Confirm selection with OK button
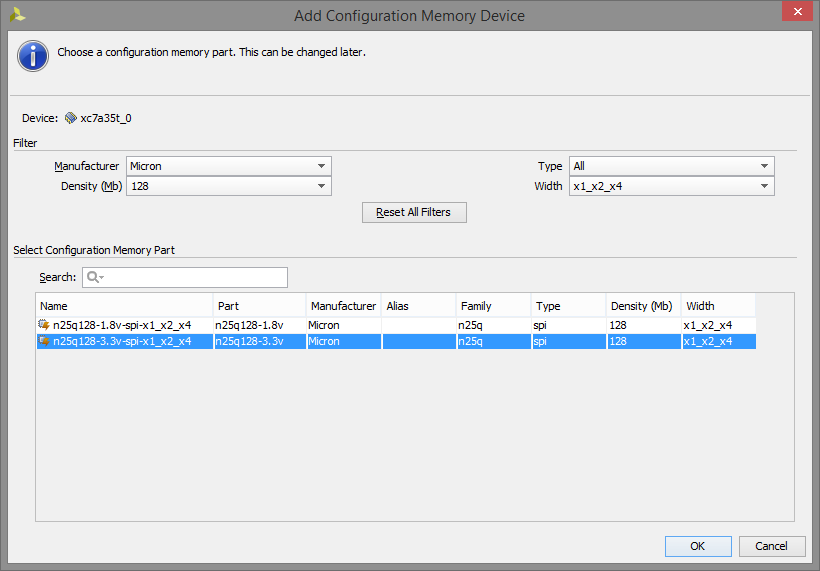820x571 pixels. (x=698, y=546)
